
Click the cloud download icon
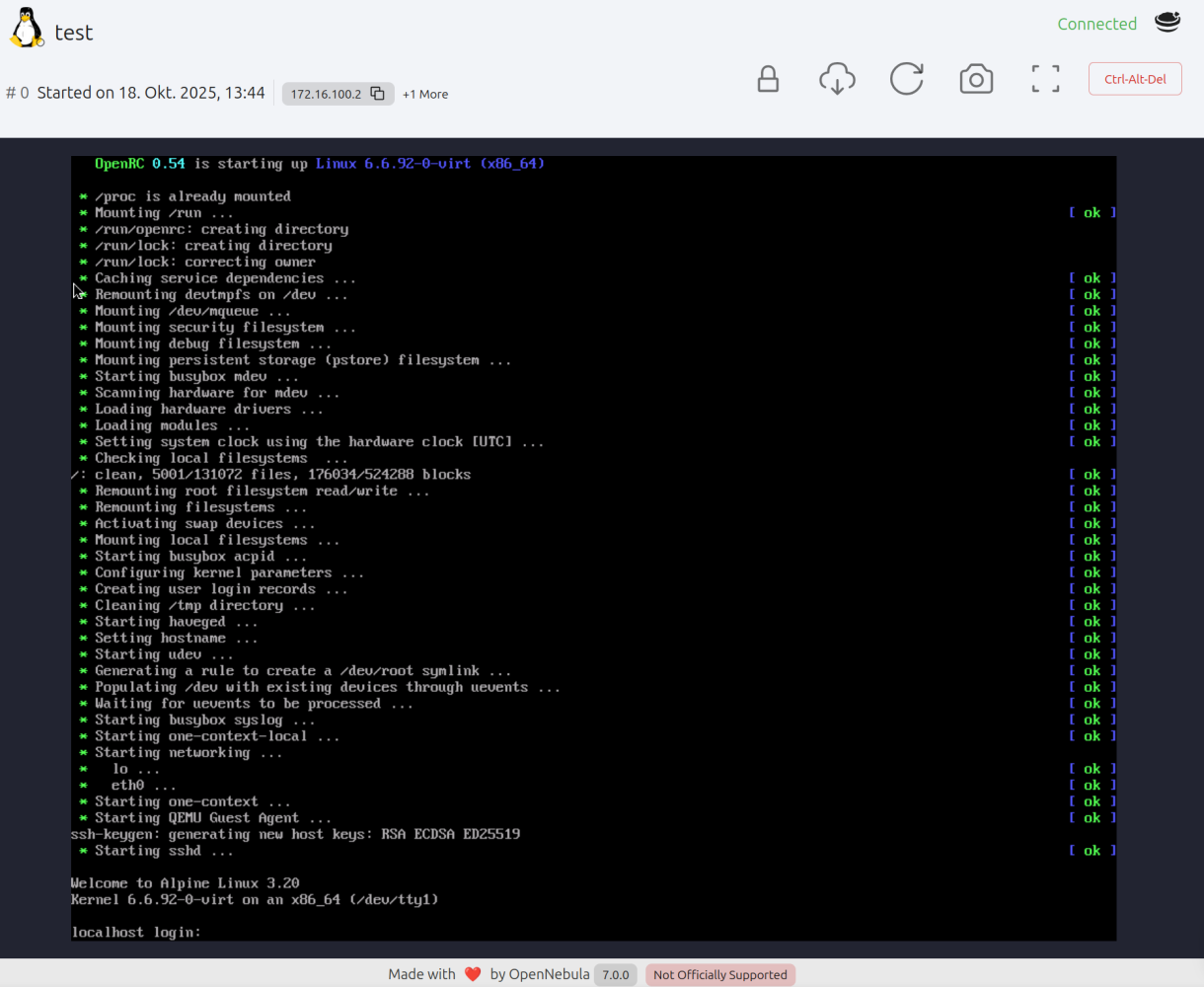click(837, 79)
